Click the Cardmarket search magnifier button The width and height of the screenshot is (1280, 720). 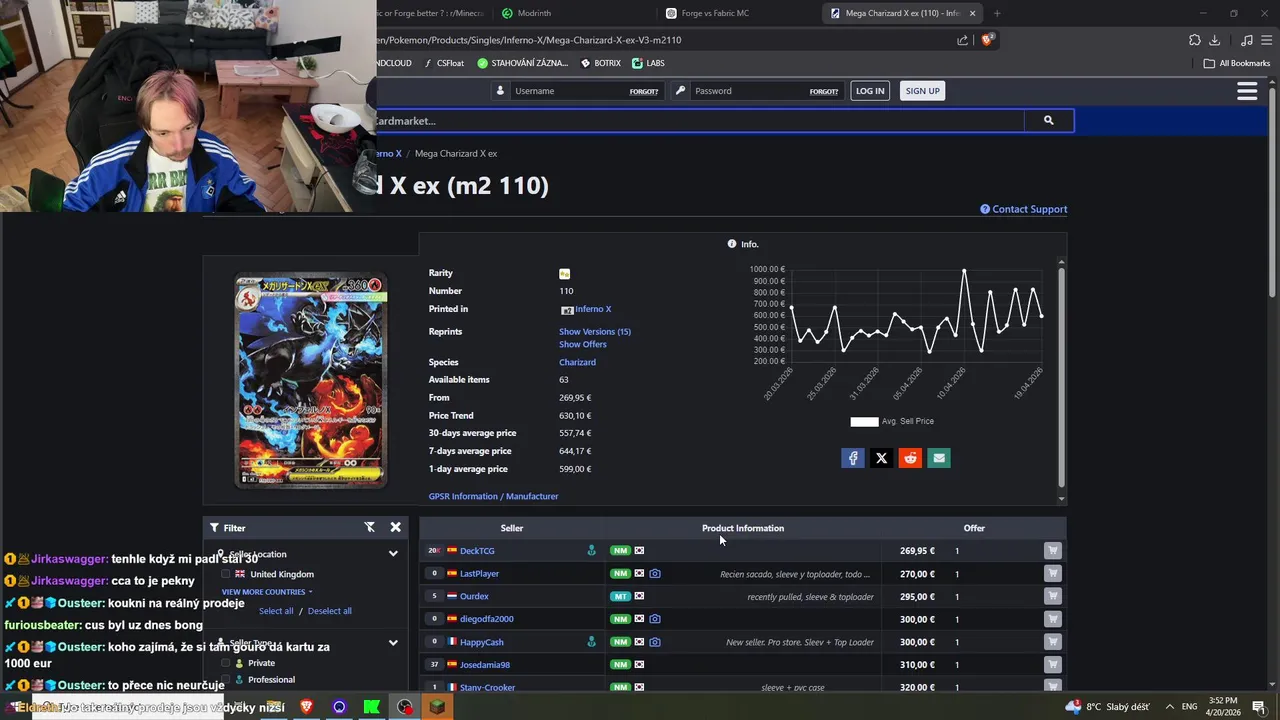click(1048, 121)
